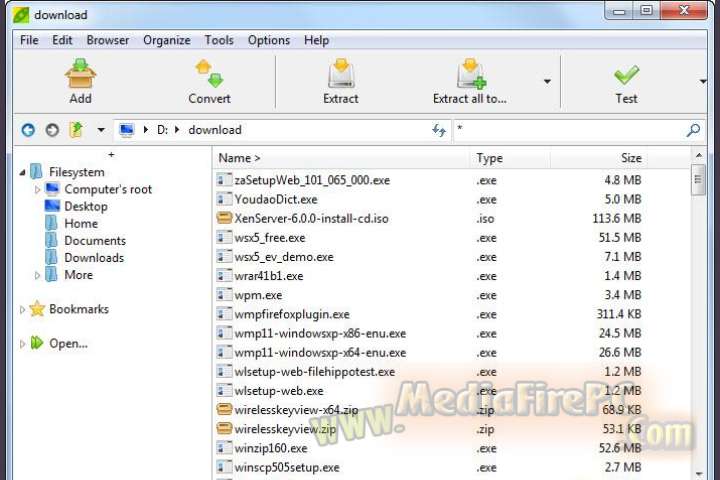Click the wirelesskeyview.zip archive icon

pos(224,428)
